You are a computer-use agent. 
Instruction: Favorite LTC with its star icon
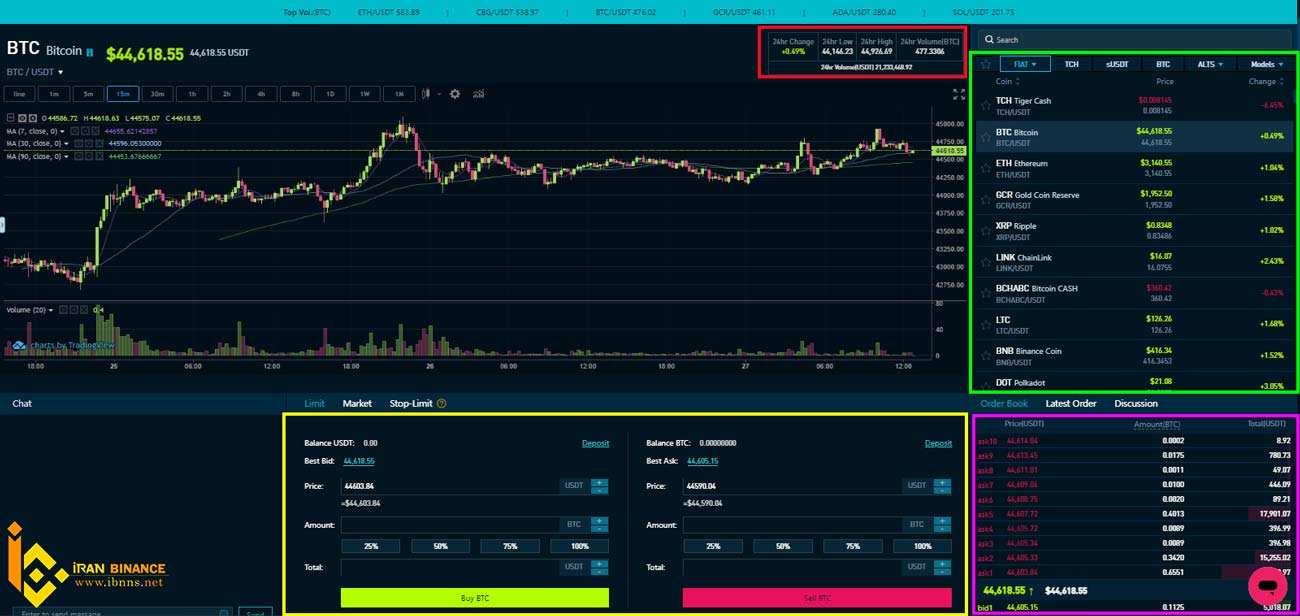[986, 324]
